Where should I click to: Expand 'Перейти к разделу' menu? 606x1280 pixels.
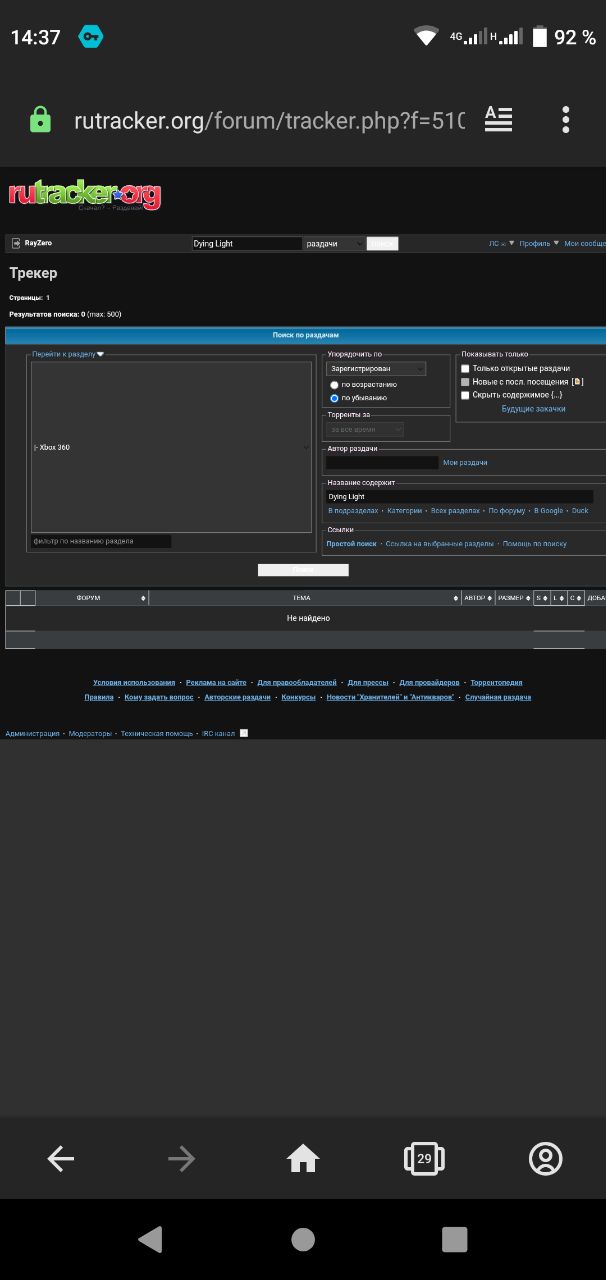click(x=68, y=354)
